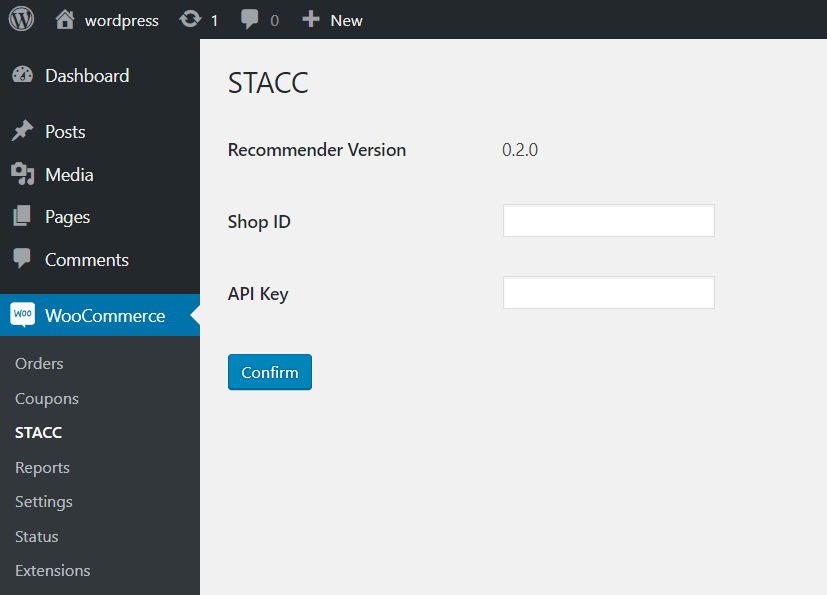Open the Extensions submenu link
Screen dimensions: 827x595
pyautogui.click(x=52, y=571)
